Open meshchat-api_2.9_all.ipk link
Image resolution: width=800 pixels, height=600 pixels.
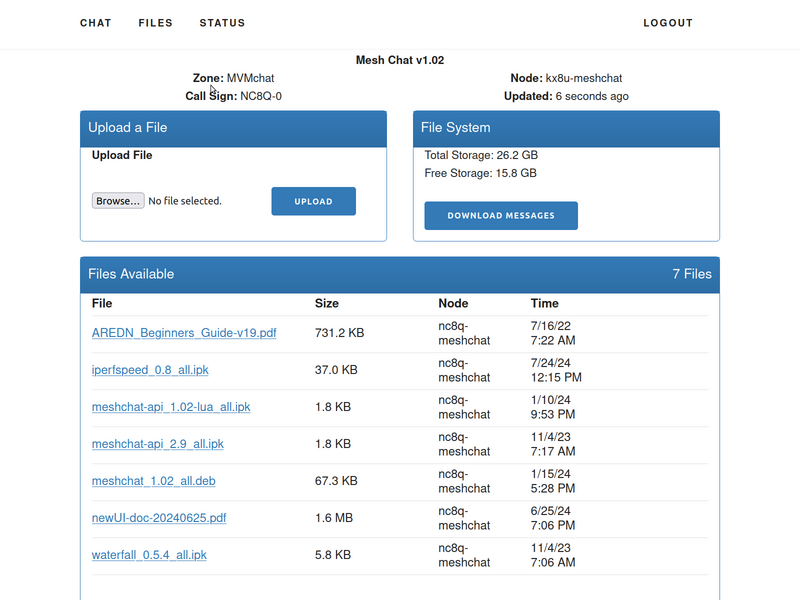158,444
